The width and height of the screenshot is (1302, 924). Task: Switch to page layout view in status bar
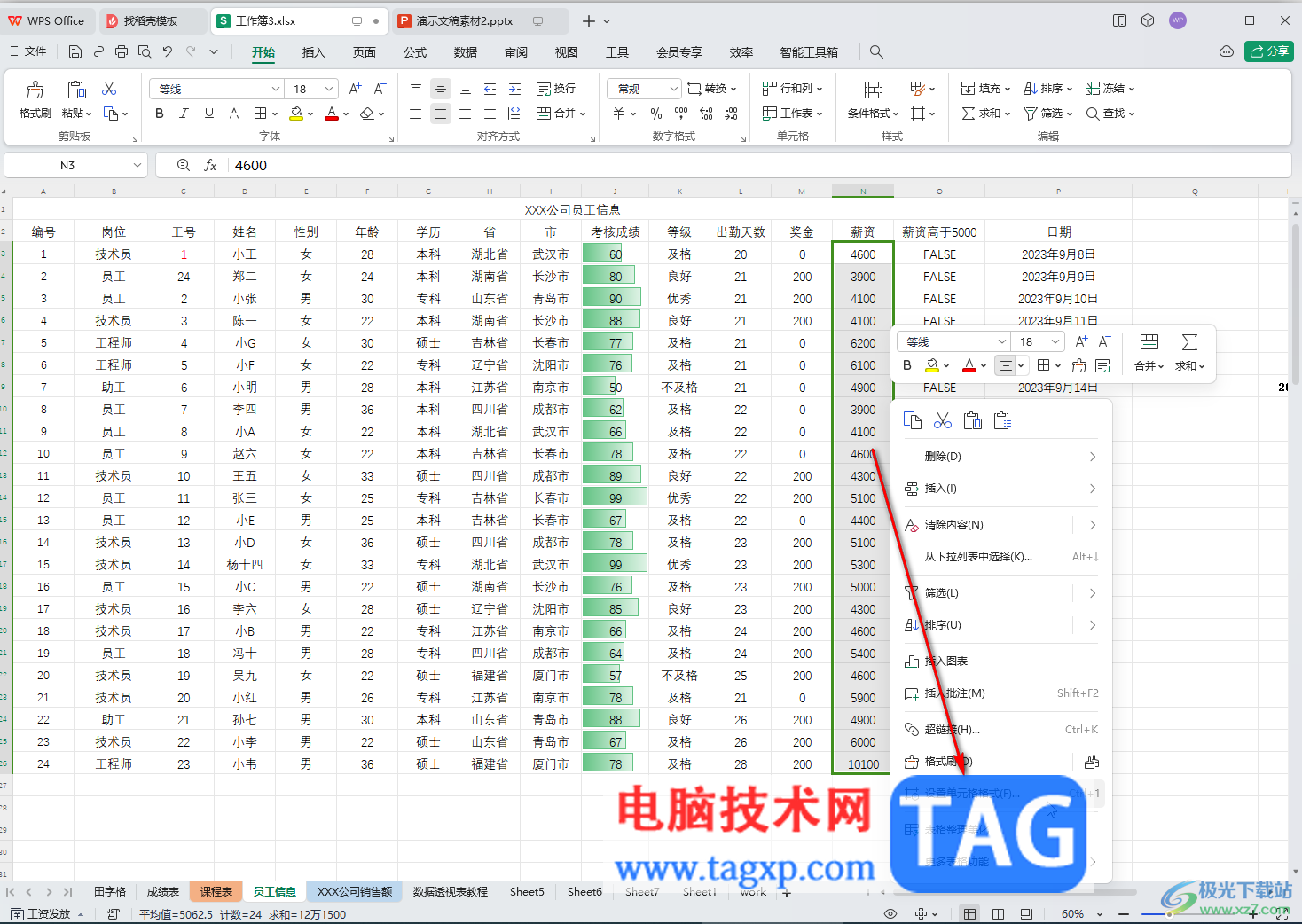998,913
